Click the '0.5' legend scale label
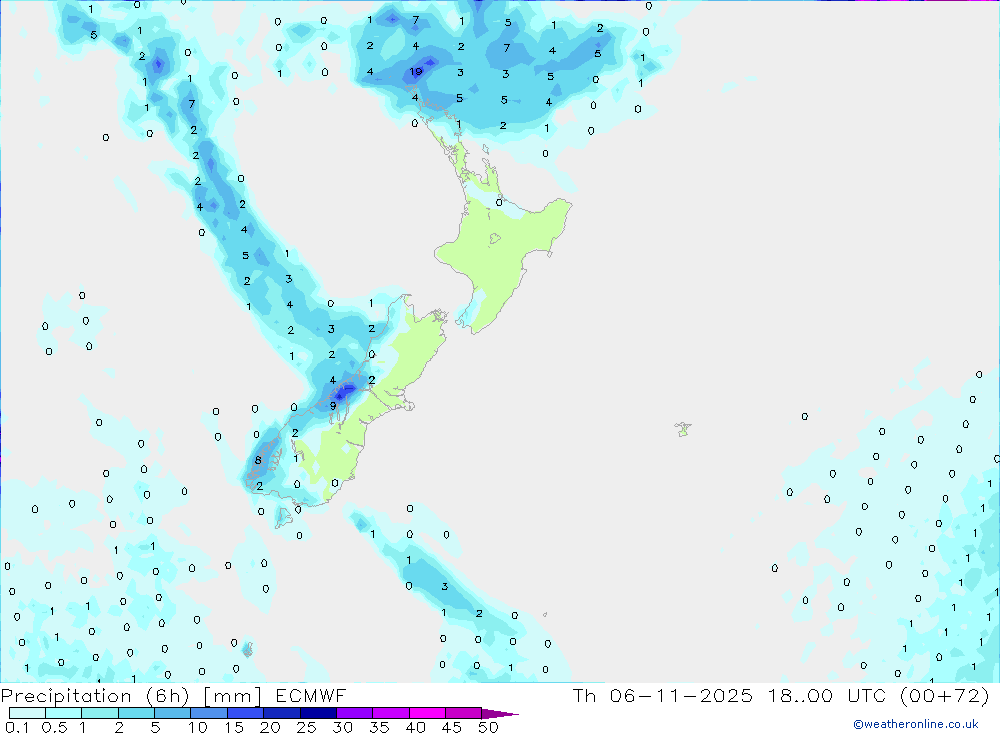1000x733 pixels. pyautogui.click(x=54, y=727)
